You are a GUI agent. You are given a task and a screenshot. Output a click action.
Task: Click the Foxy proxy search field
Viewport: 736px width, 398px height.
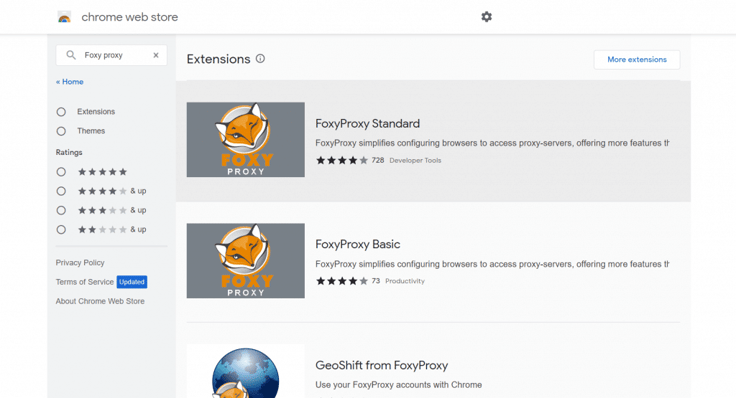point(111,55)
